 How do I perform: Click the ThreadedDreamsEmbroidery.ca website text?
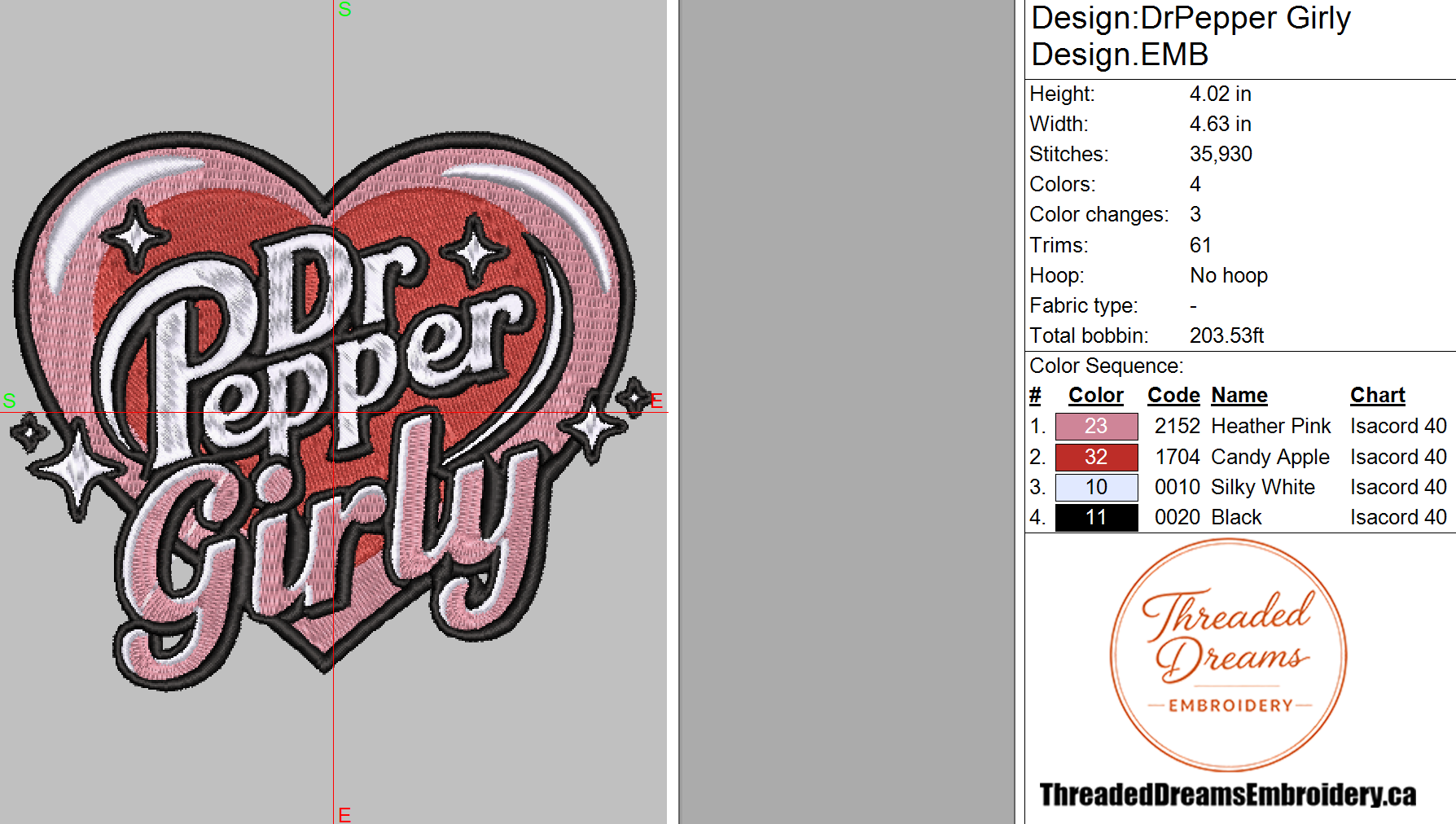tap(1228, 795)
